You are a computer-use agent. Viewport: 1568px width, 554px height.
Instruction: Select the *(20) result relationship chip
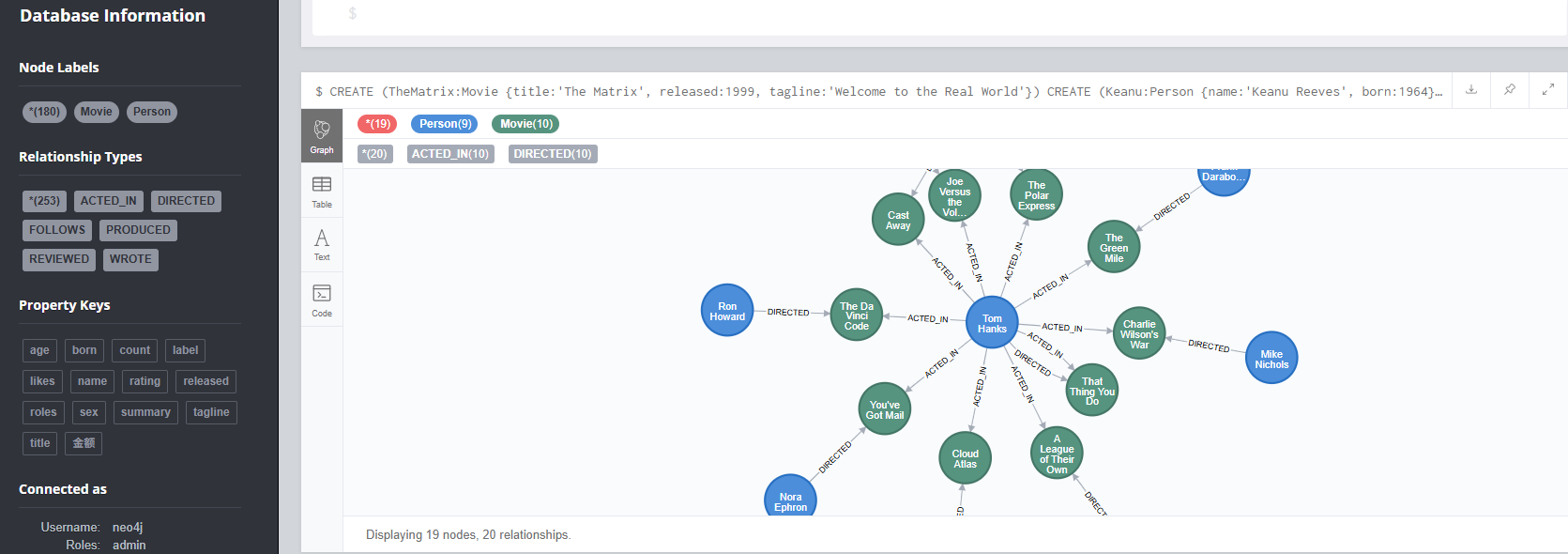point(375,154)
